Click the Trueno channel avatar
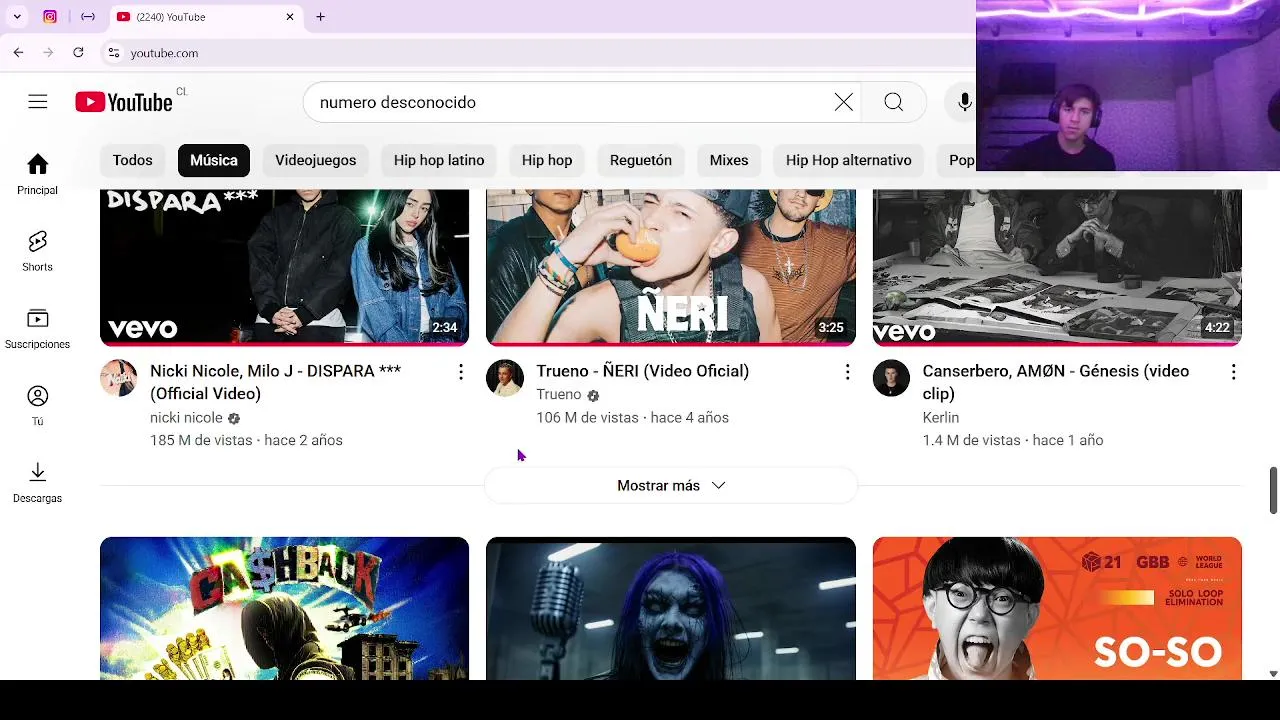The image size is (1280, 720). pyautogui.click(x=504, y=378)
